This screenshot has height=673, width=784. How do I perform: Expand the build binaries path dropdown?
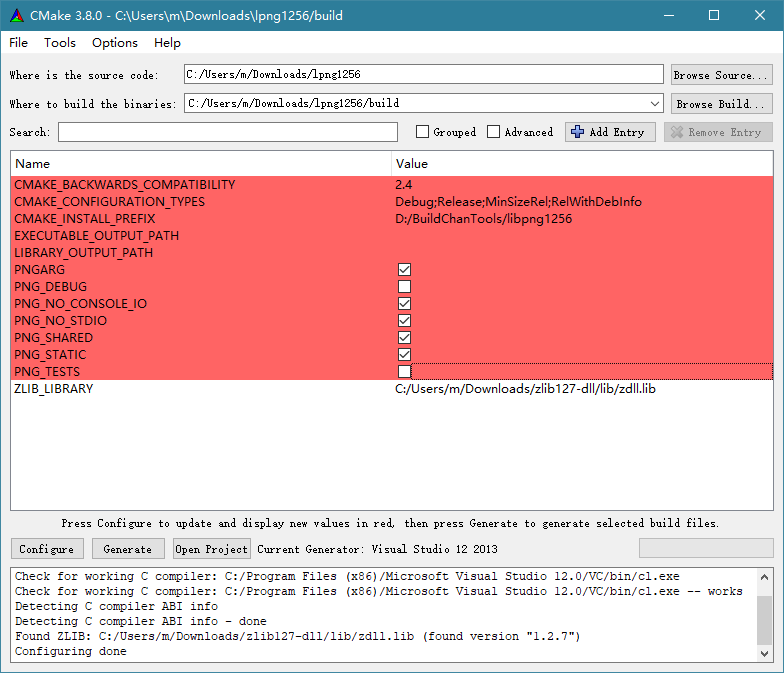click(654, 103)
